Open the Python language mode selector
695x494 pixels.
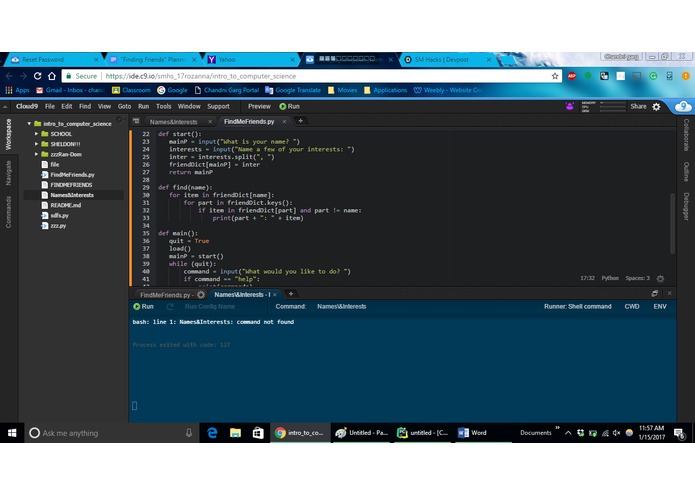[610, 278]
